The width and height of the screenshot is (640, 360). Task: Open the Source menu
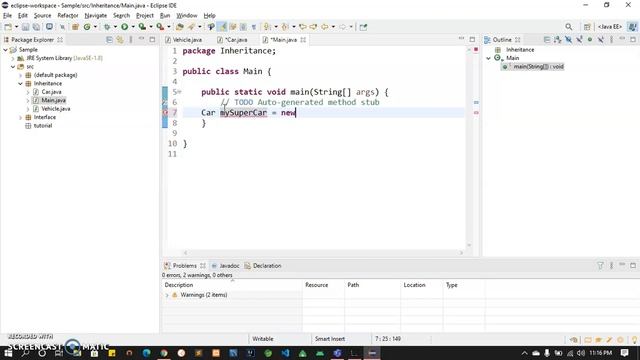coord(42,16)
